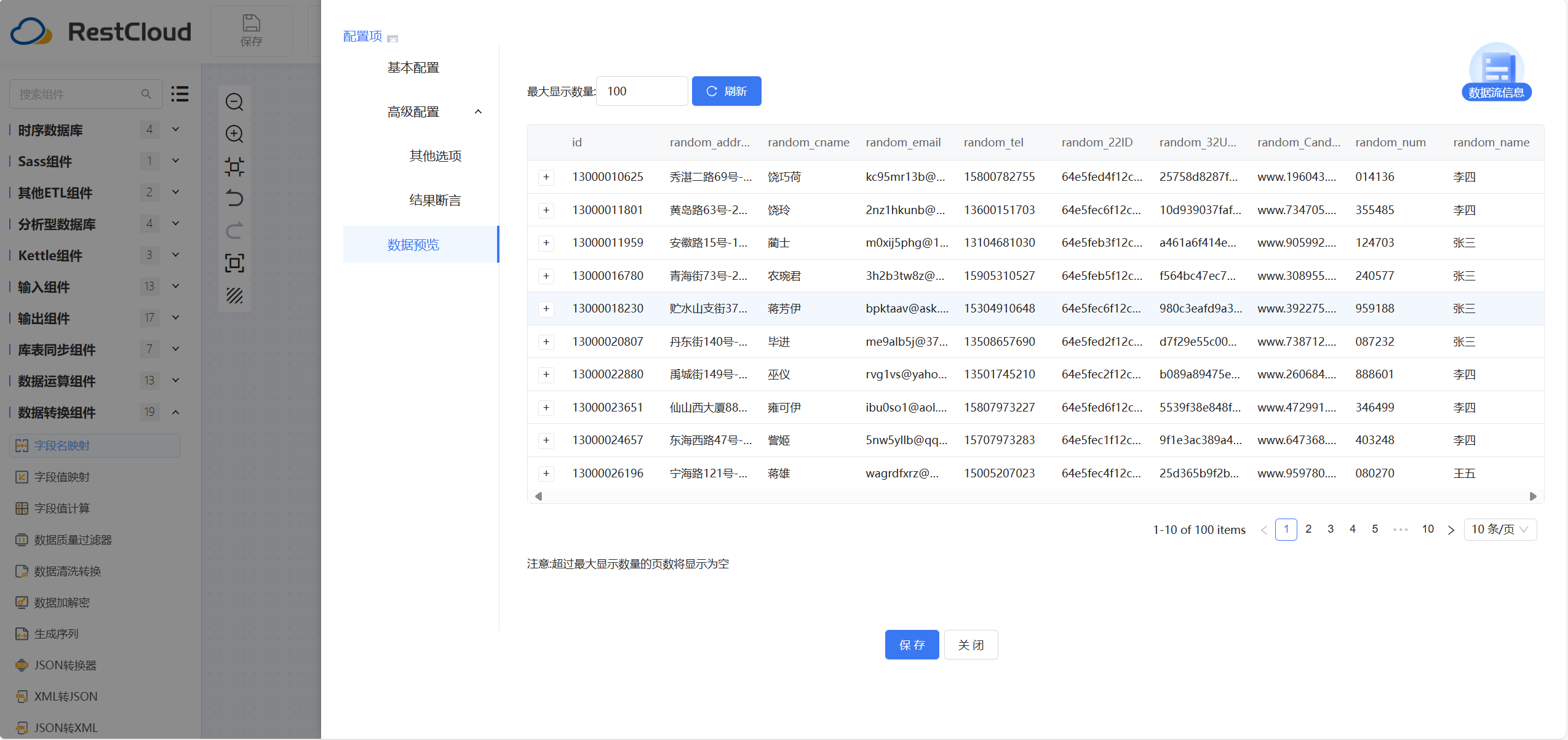Viewport: 1568px width, 740px height.
Task: Jump to page 5 of results
Action: click(1375, 529)
